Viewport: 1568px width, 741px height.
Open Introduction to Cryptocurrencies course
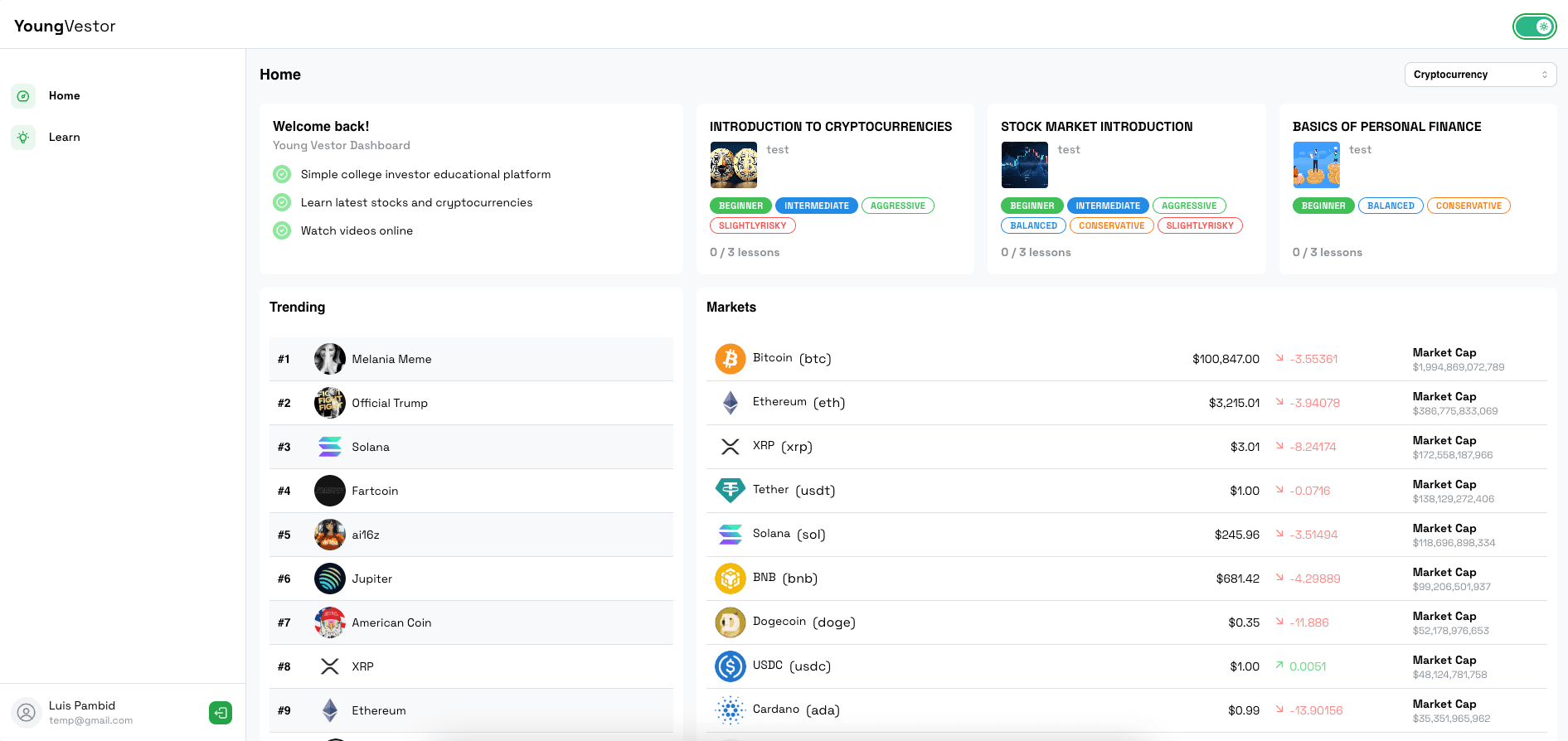pos(830,127)
